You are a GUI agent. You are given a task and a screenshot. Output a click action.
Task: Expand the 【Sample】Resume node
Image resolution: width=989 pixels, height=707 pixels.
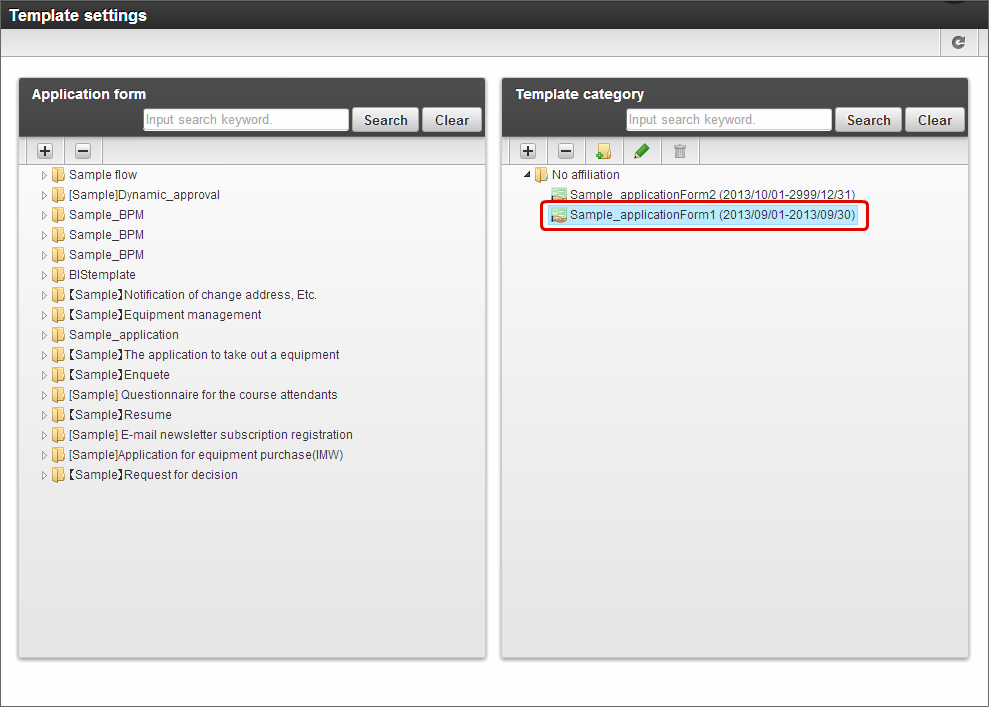44,416
